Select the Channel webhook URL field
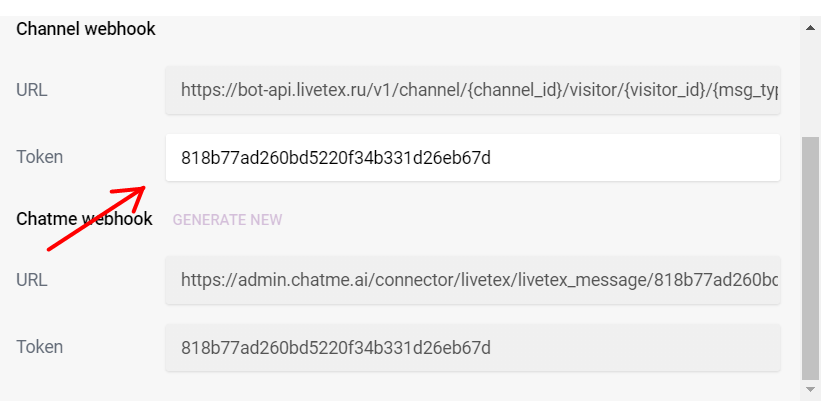Screen dimensions: 829x407 pyautogui.click(x=473, y=90)
